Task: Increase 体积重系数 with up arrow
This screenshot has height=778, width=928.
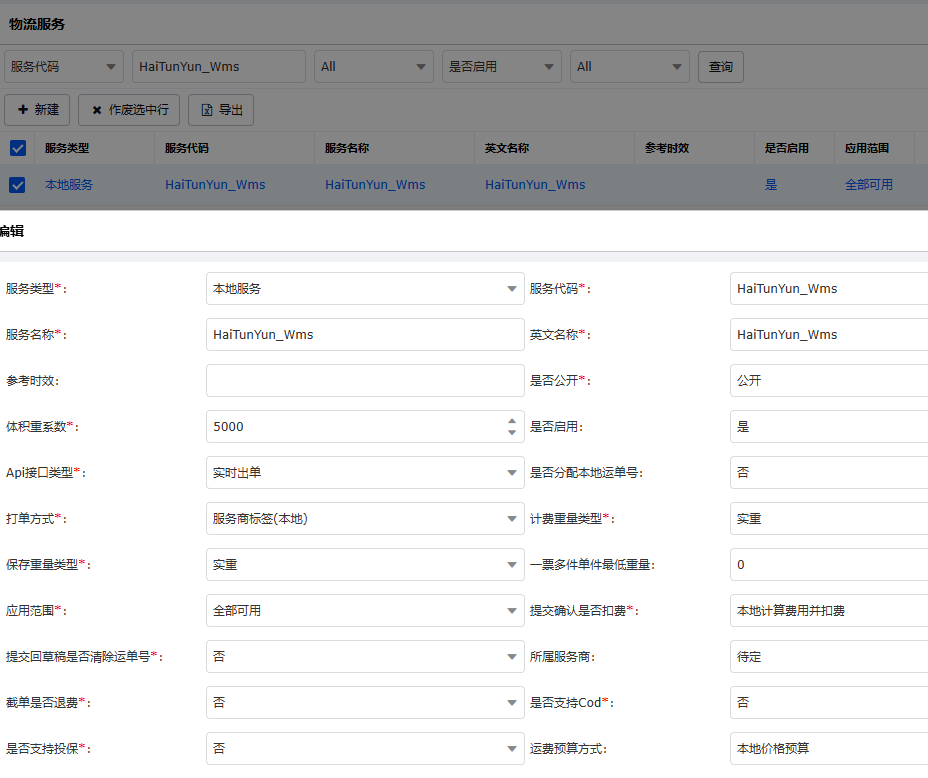Action: click(x=512, y=421)
